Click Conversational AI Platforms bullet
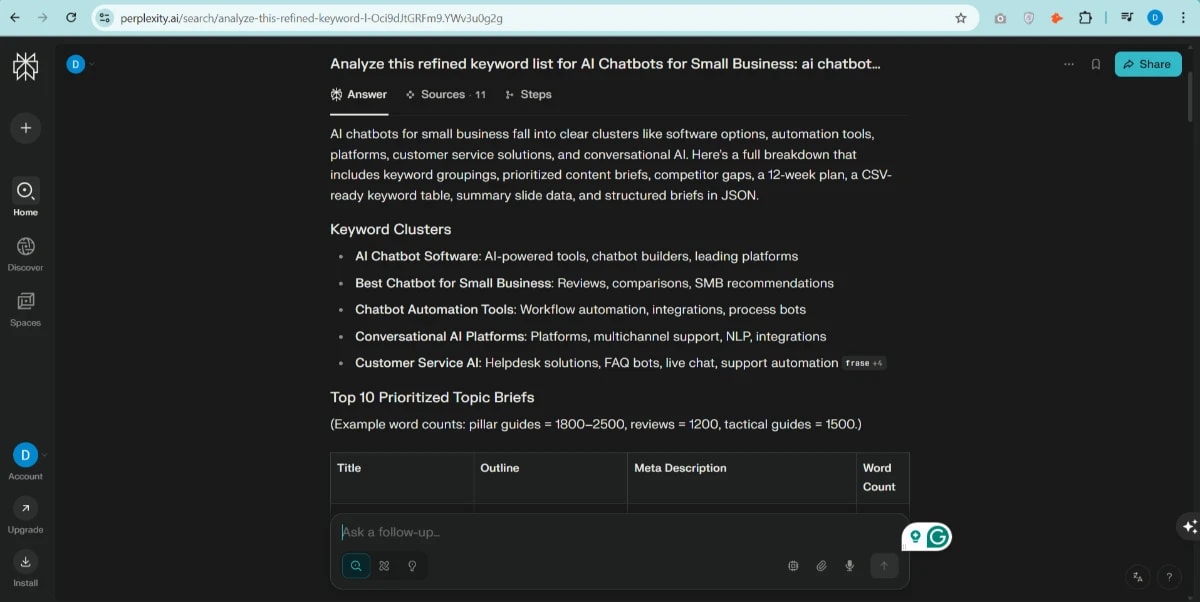Image resolution: width=1200 pixels, height=602 pixels. click(591, 337)
